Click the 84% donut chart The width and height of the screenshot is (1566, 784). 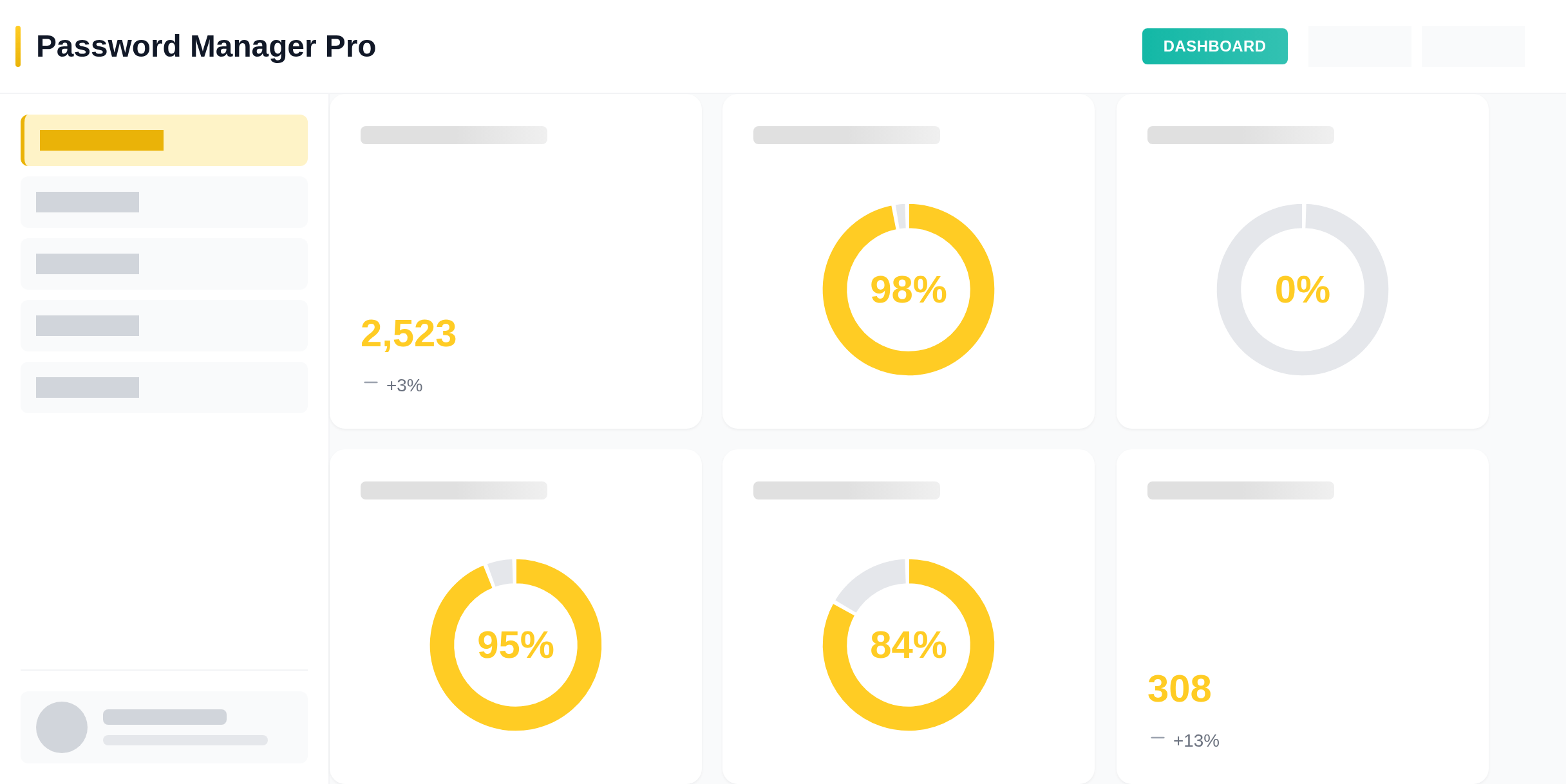[x=908, y=645]
